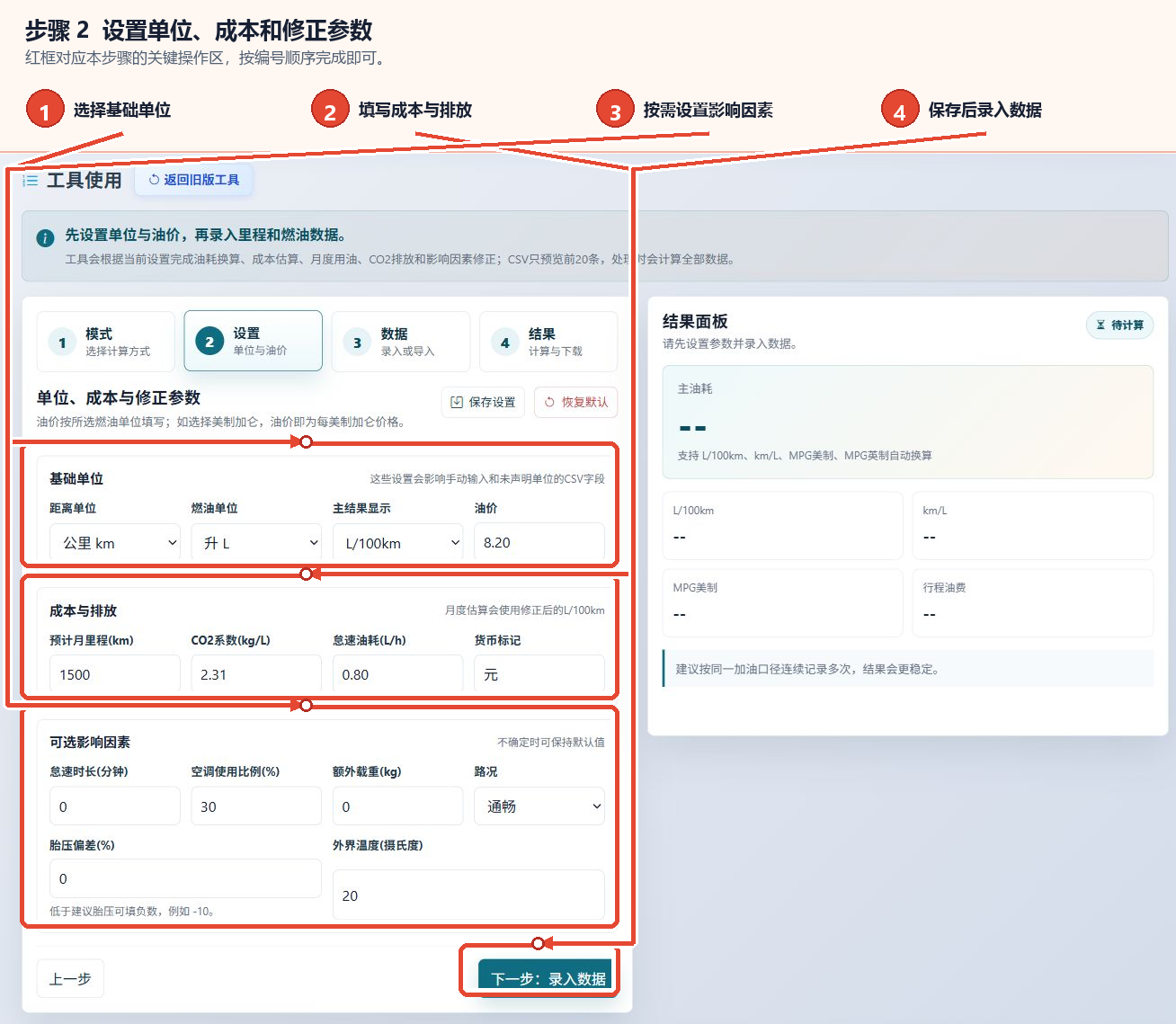Click the list icon beside 工具使用
Screen dimensions: 1176x1024
click(31, 181)
